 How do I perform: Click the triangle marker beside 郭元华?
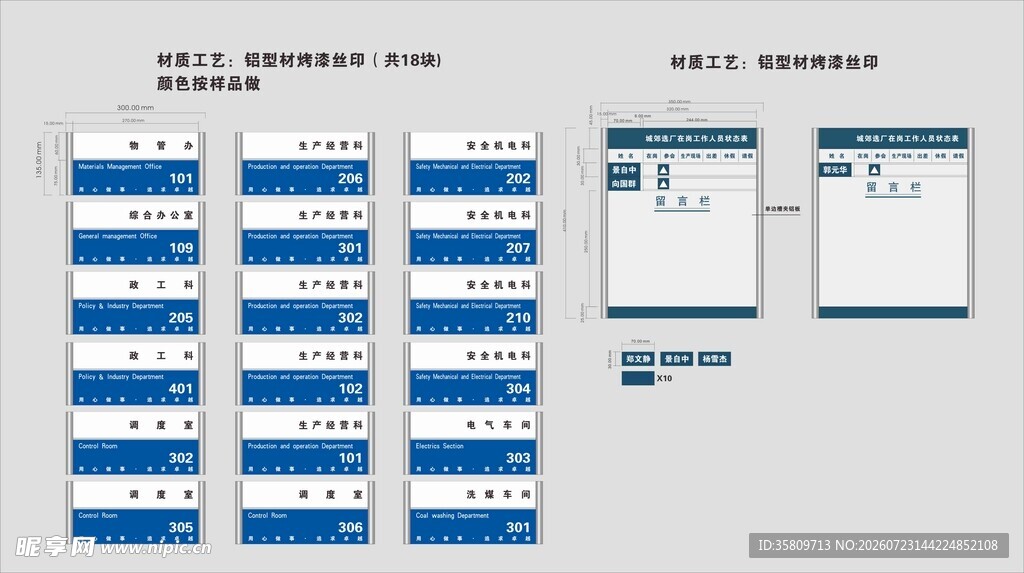[874, 170]
